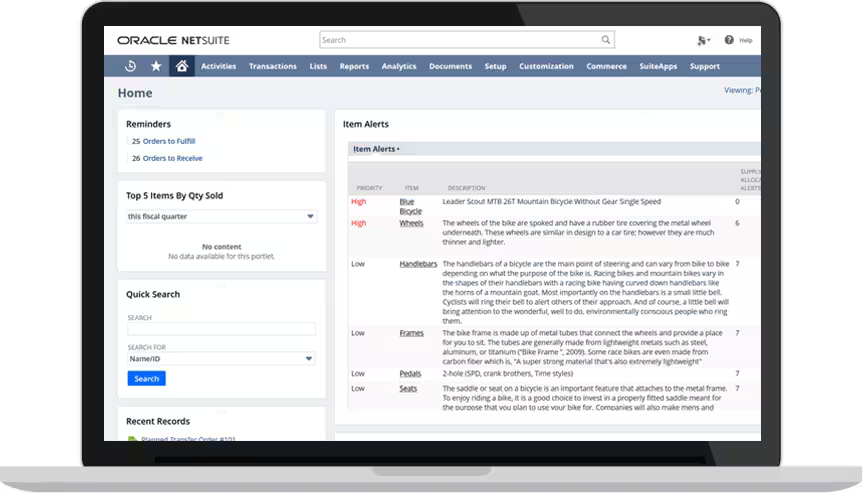Expand the this fiscal quarter dropdown
This screenshot has width=863, height=493.
[x=221, y=216]
